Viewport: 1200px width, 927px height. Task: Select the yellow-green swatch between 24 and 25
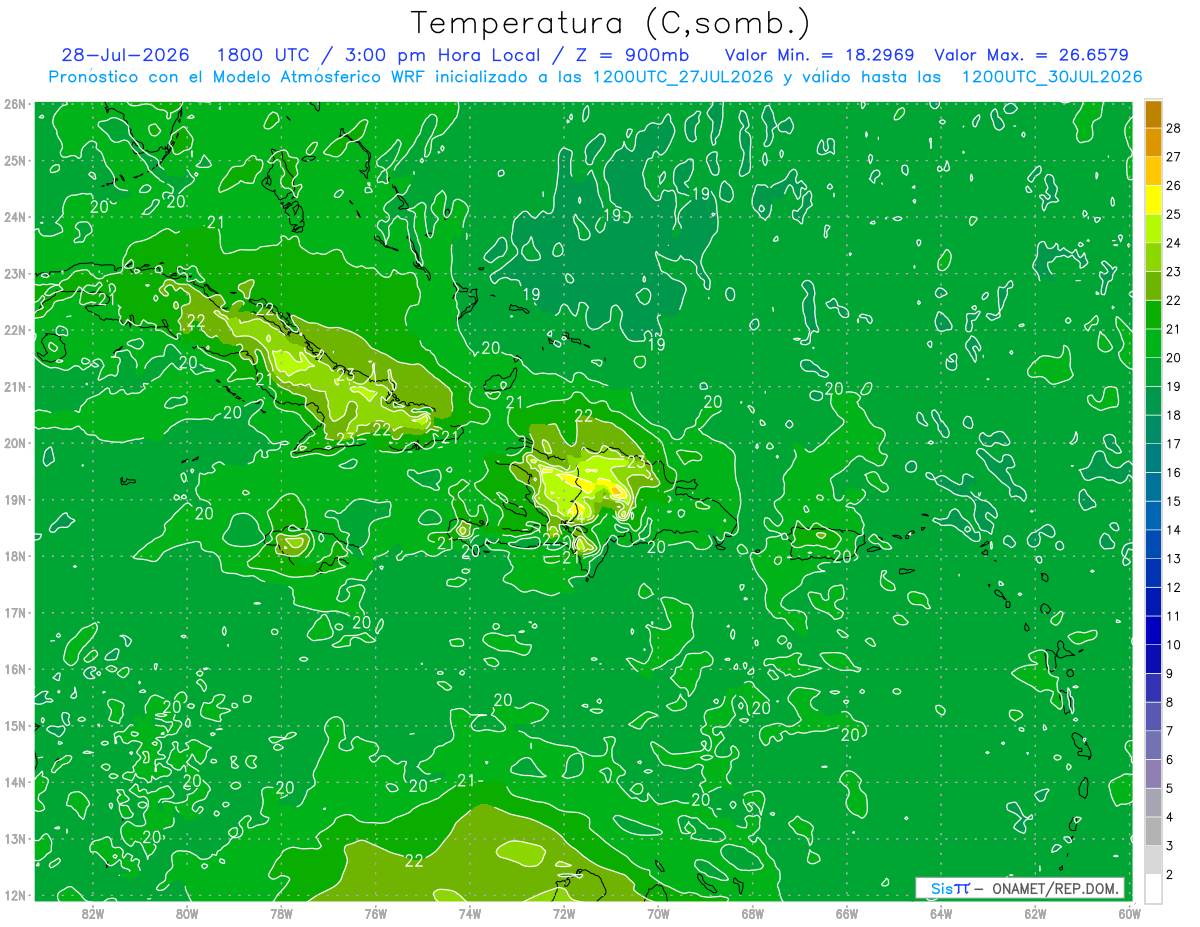pos(1153,228)
